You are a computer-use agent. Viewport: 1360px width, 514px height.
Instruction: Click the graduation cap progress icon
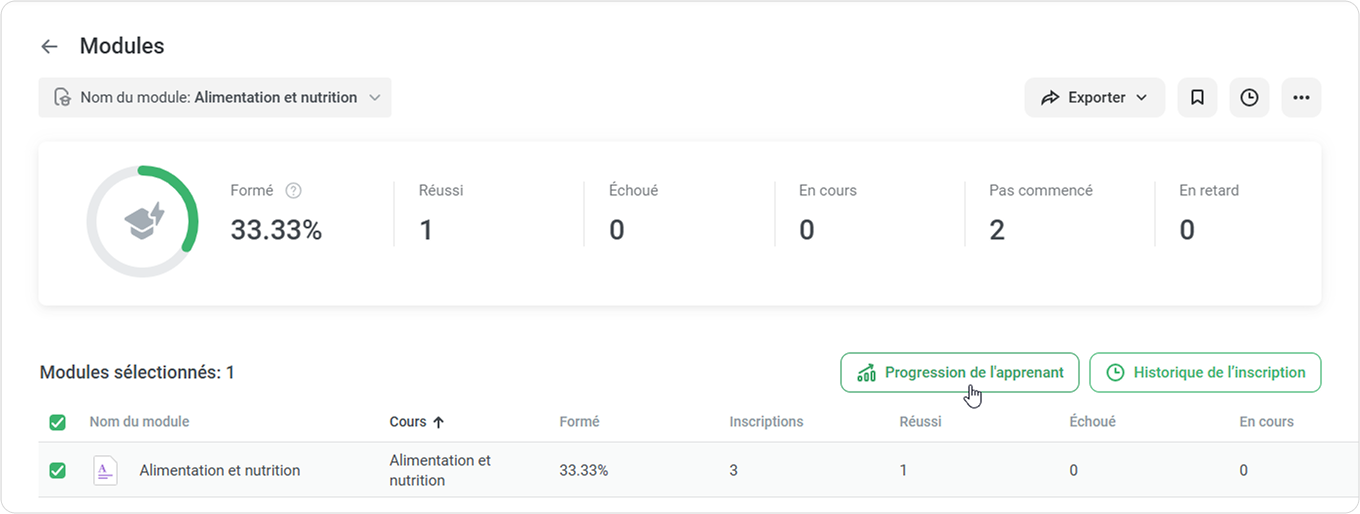[143, 222]
